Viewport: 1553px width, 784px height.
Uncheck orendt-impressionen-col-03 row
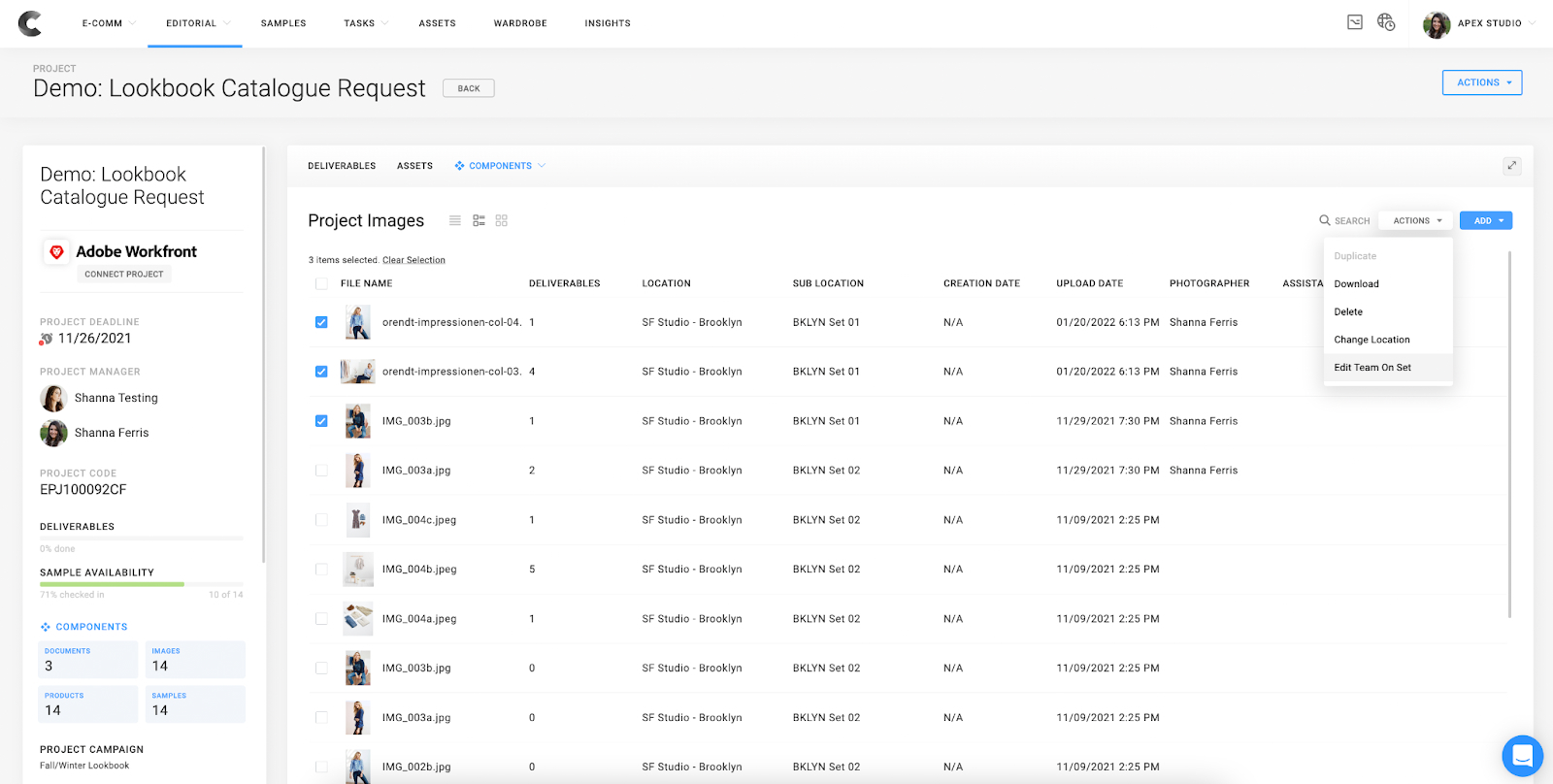pos(321,372)
